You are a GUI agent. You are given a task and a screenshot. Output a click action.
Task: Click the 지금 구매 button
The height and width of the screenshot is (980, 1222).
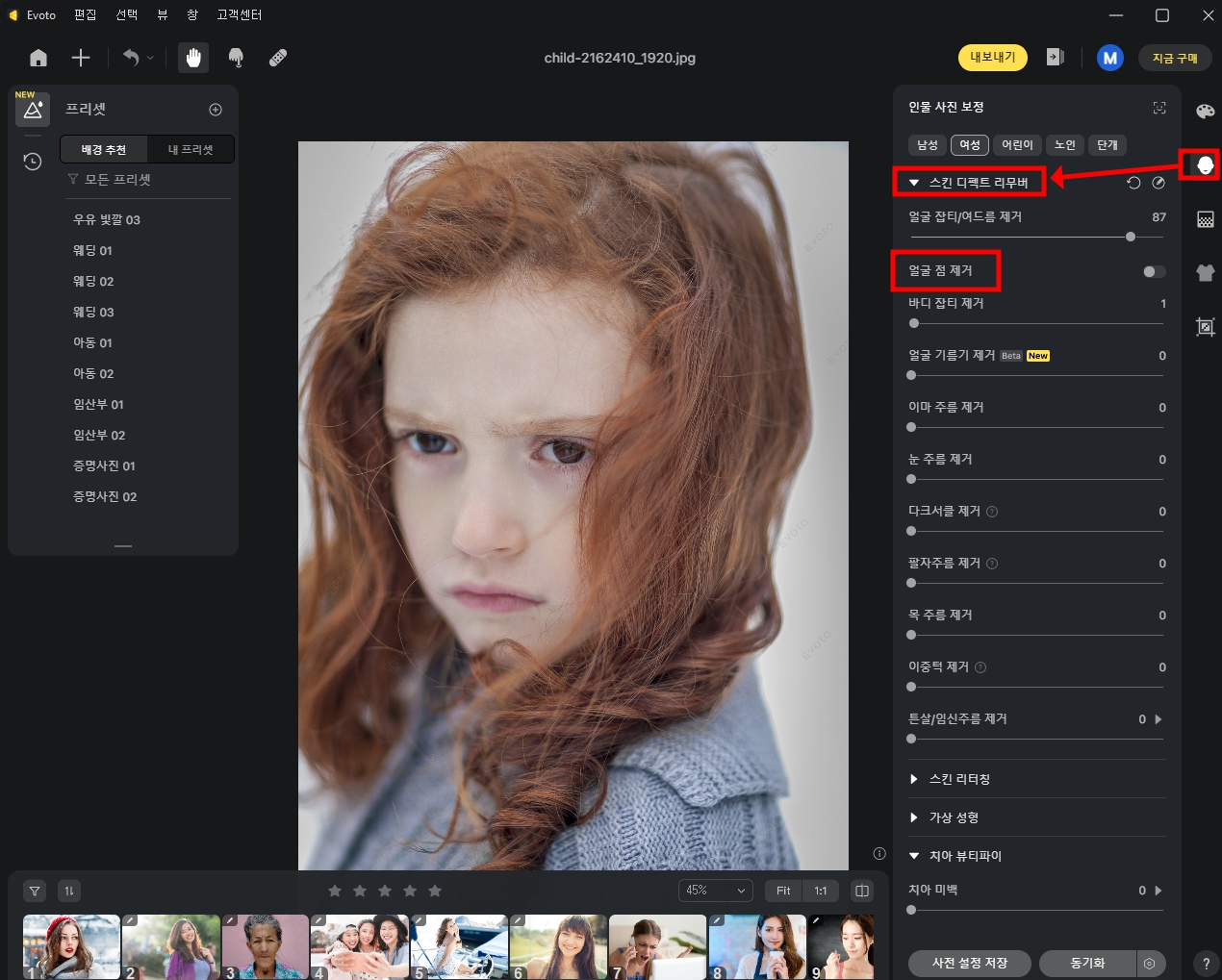[x=1175, y=58]
